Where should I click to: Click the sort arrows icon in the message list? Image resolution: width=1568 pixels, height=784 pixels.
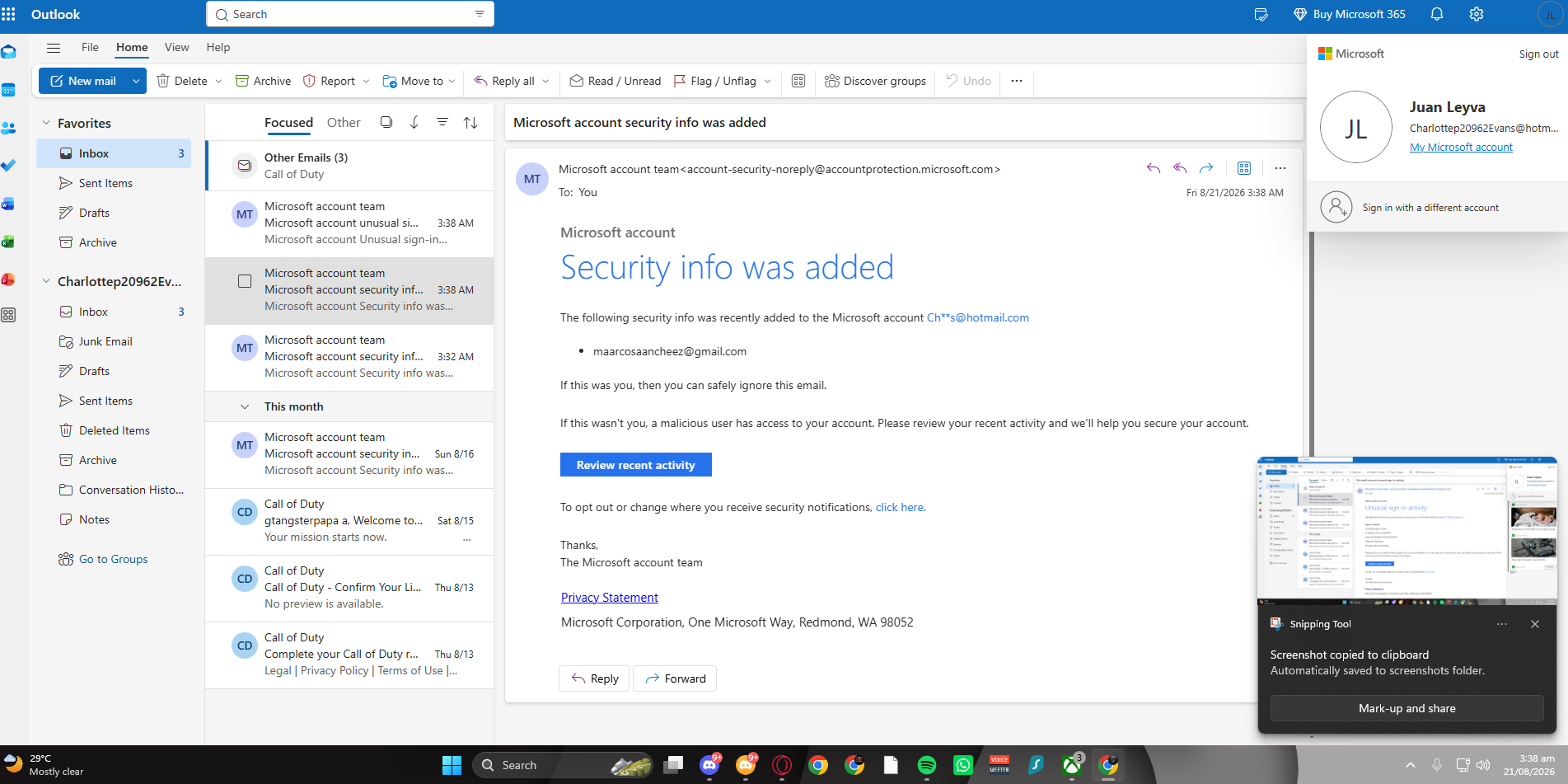tap(470, 122)
